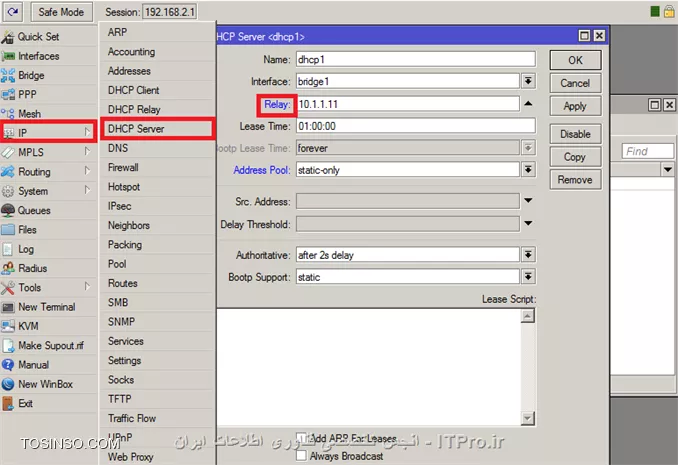Screen dimensions: 678x465
Task: Click the Radius icon
Action: click(x=8, y=268)
